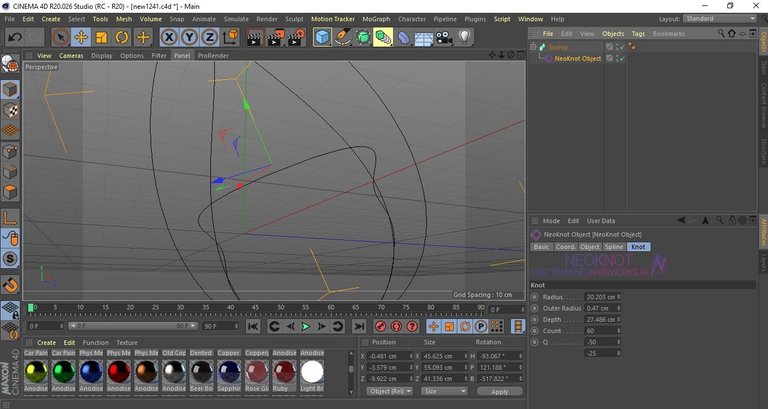The image size is (768, 409).
Task: Select the green Car Paint material
Action: point(64,373)
